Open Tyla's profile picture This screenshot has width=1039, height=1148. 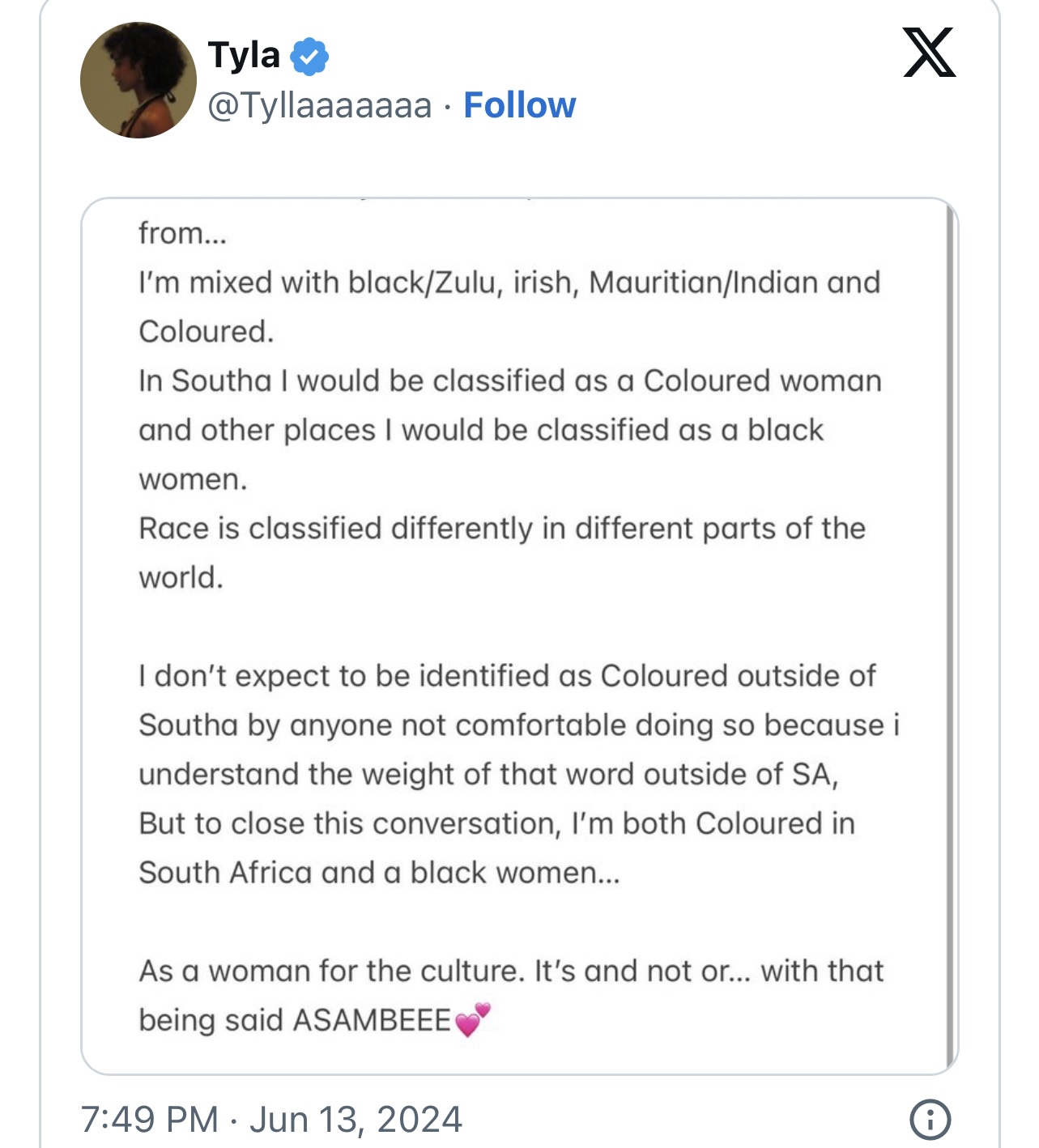coord(138,80)
